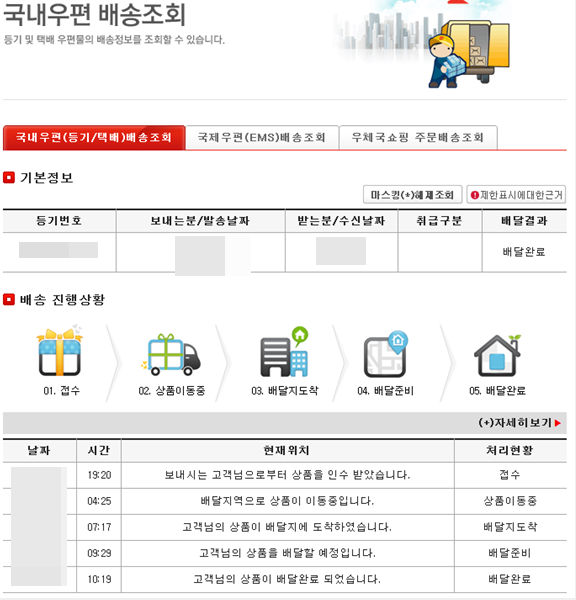Click the 기본정보 section heading
This screenshot has width=576, height=600.
click(46, 178)
